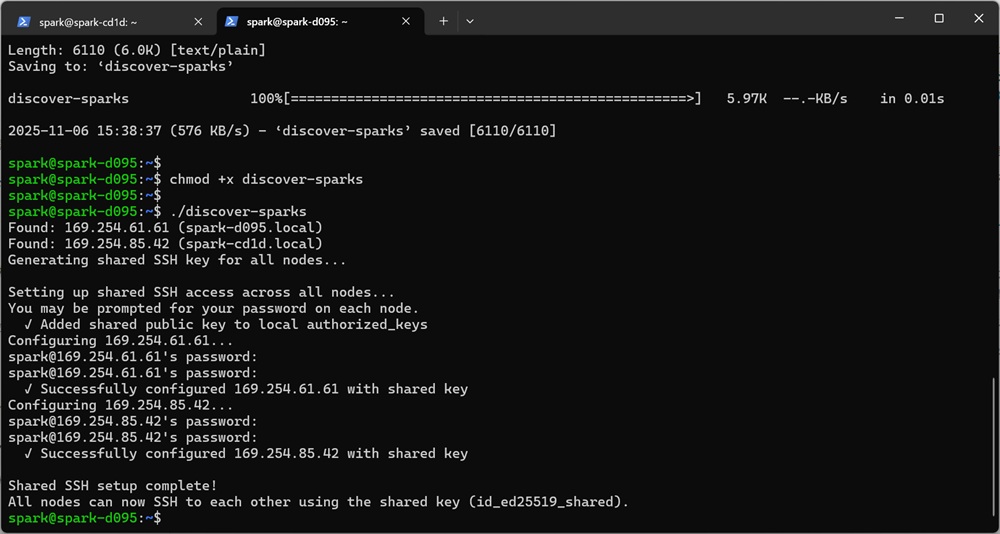Screen dimensions: 1000x534
Task: Expand the new tab profile dropdown
Action: pyautogui.click(x=470, y=21)
